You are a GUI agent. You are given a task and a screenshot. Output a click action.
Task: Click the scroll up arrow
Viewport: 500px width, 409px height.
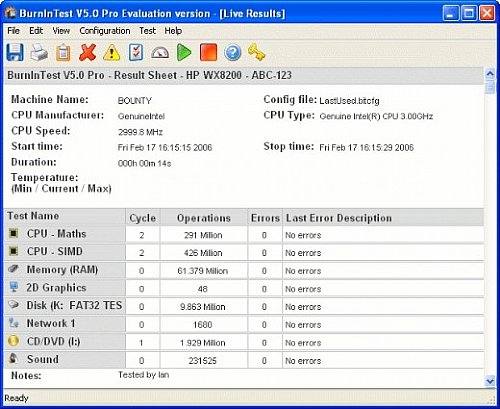pos(490,74)
